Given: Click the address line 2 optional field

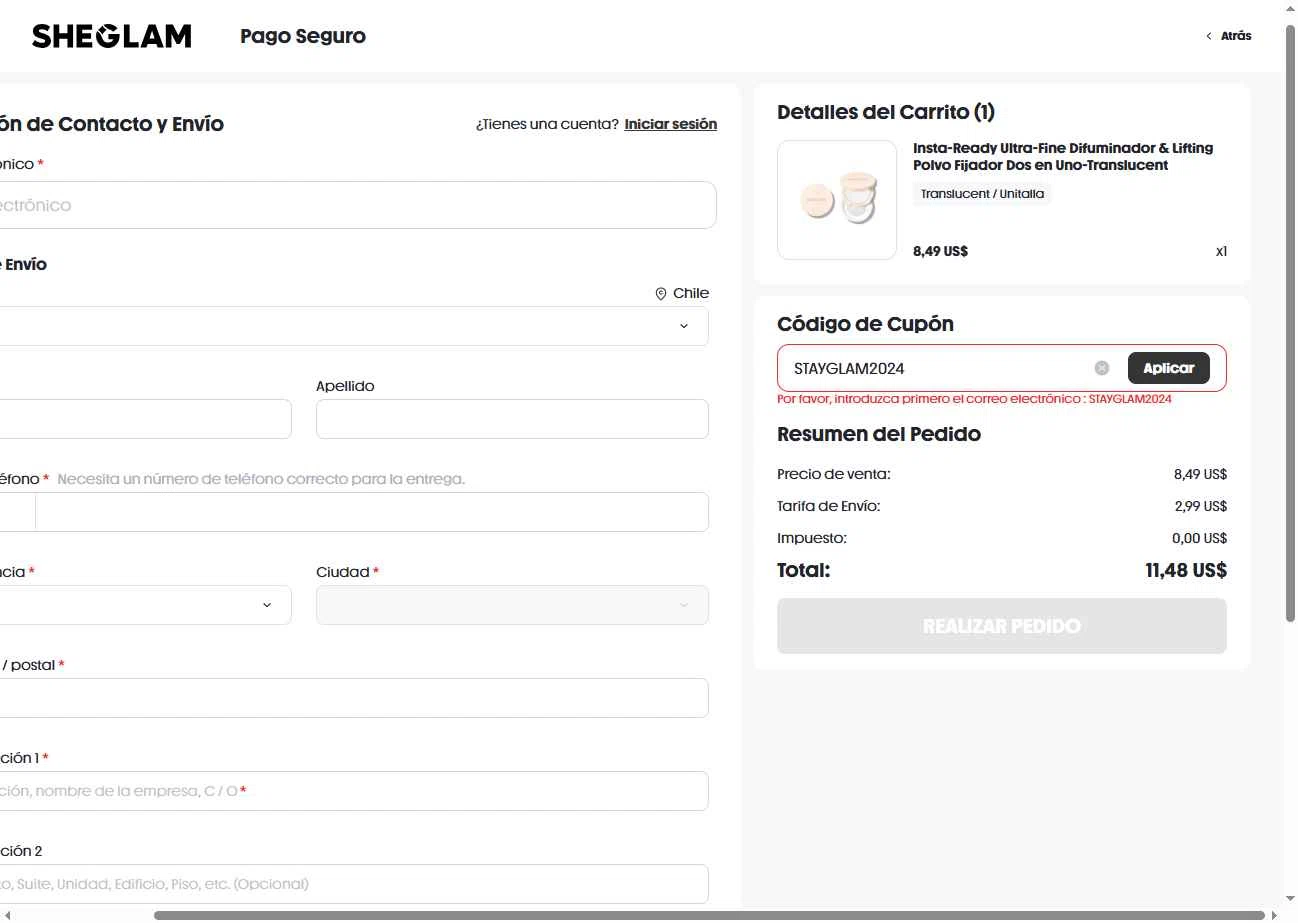Looking at the screenshot, I should (x=352, y=884).
